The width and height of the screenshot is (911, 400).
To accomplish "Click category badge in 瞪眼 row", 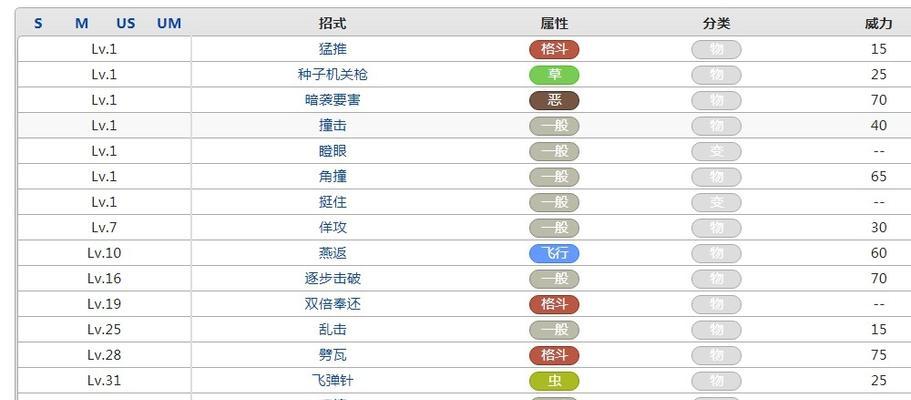I will point(716,152).
